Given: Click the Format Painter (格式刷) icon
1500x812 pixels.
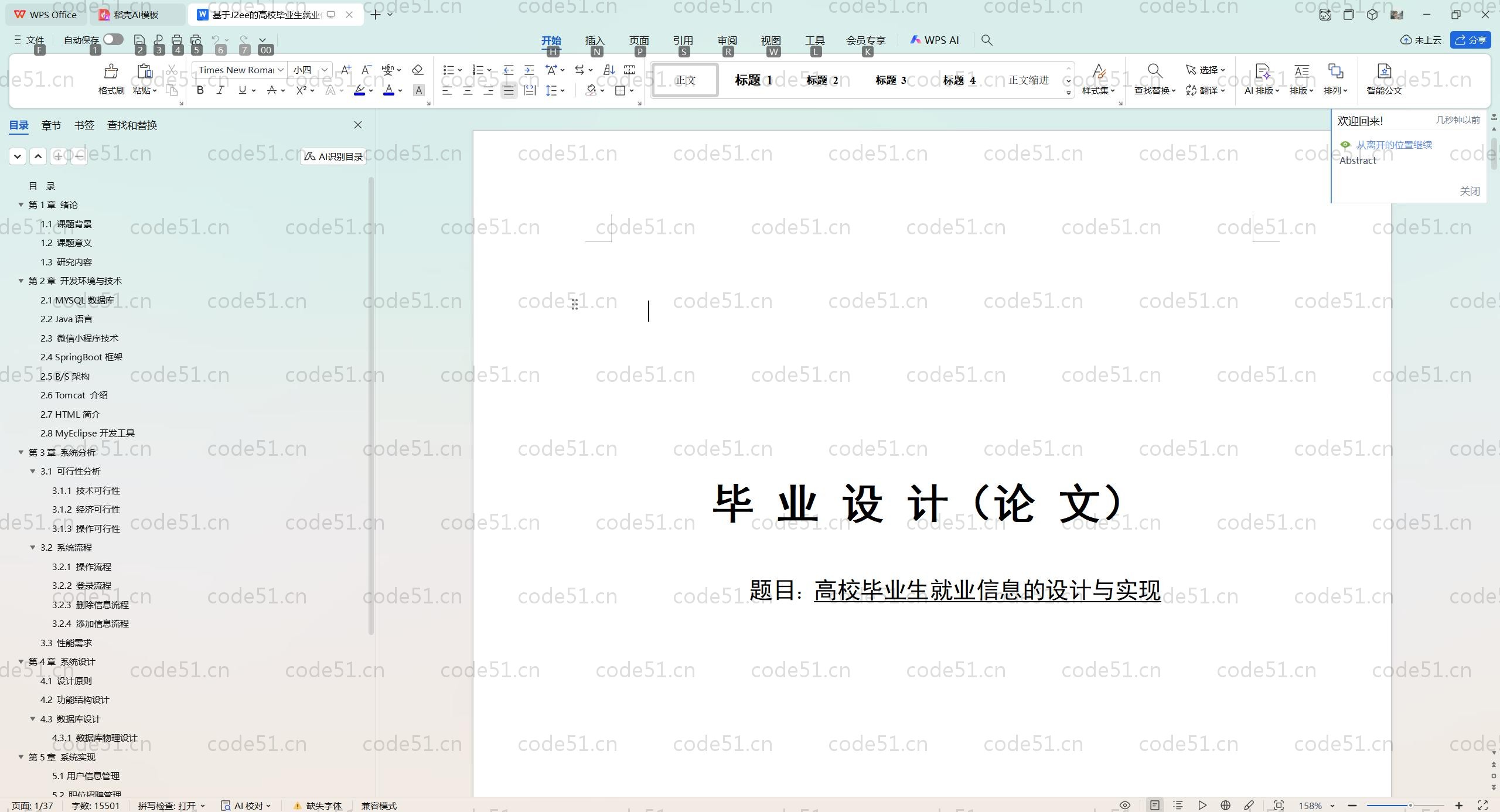Looking at the screenshot, I should (111, 72).
